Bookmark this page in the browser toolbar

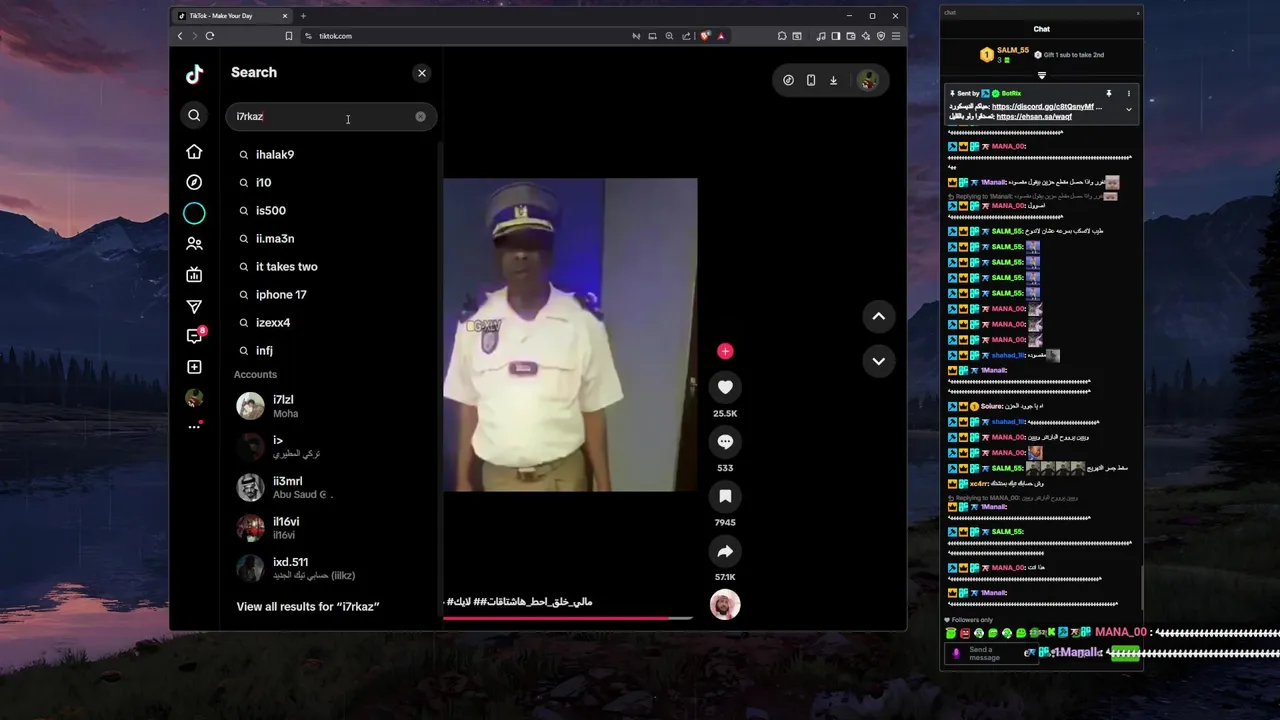click(289, 36)
